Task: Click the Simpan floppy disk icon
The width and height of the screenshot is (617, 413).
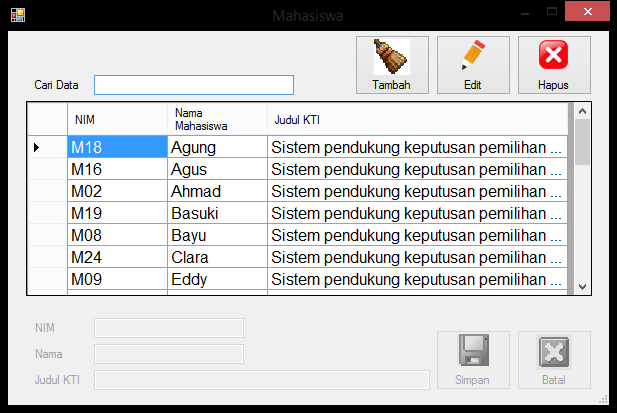Action: (x=472, y=352)
